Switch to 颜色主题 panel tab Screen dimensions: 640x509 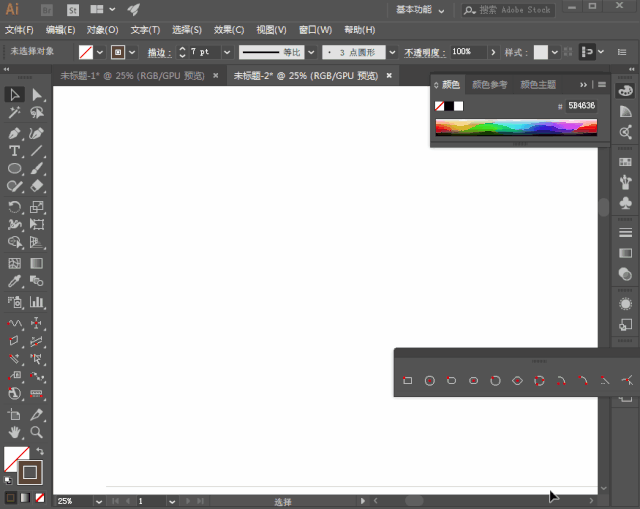click(538, 85)
